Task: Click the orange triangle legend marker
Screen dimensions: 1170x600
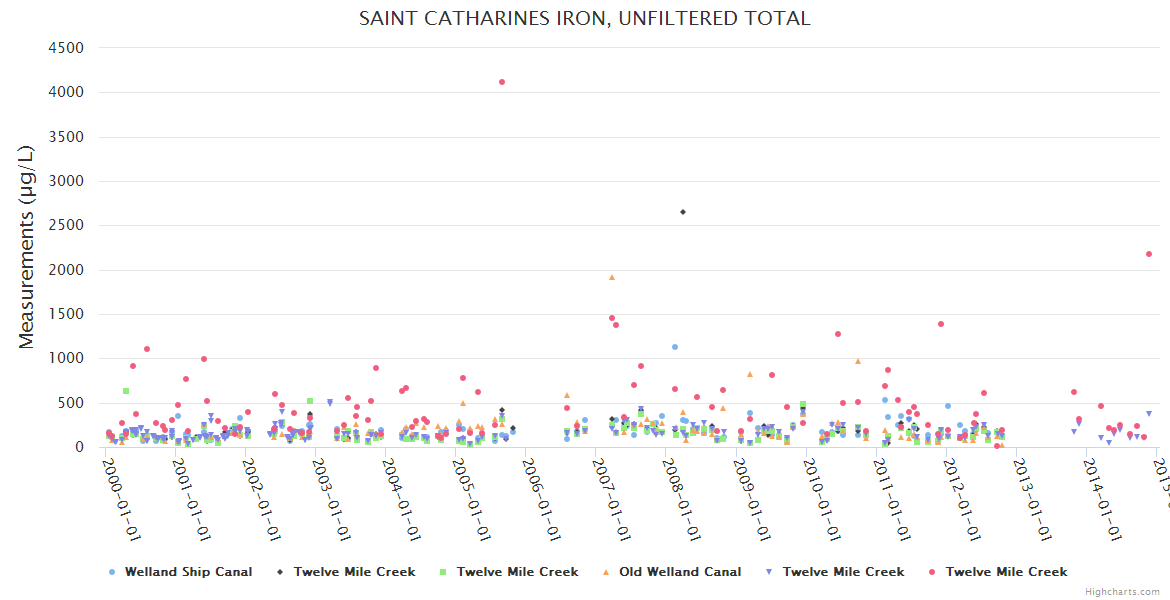Action: click(606, 572)
